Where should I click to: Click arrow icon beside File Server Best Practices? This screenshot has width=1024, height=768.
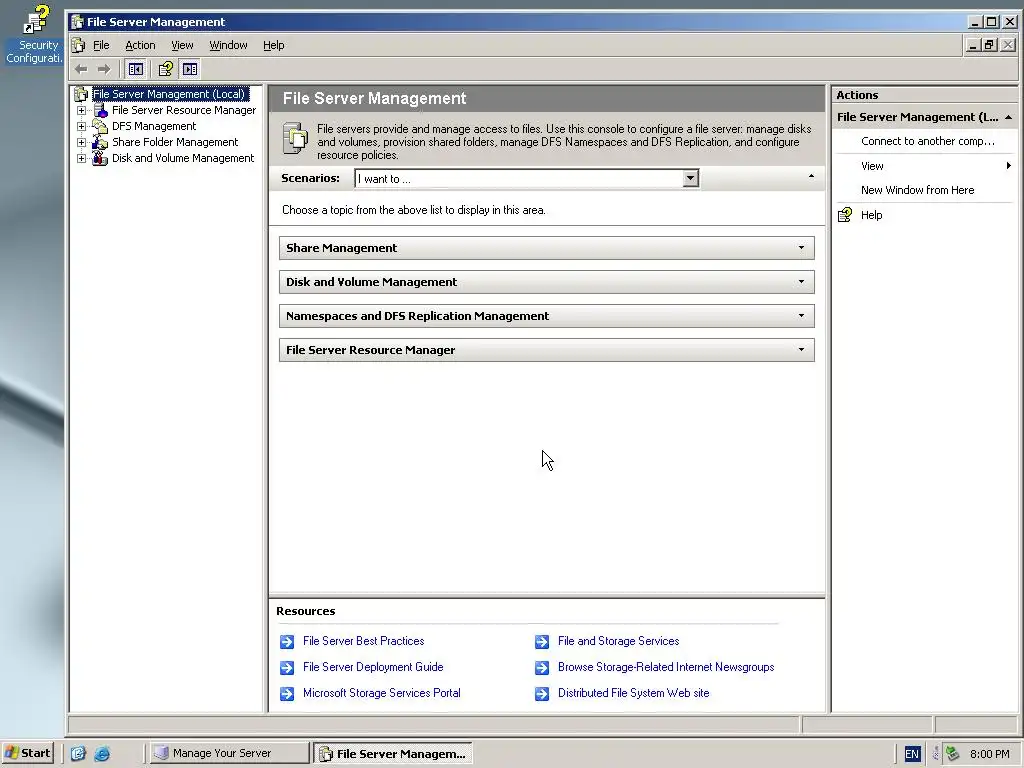(x=287, y=642)
